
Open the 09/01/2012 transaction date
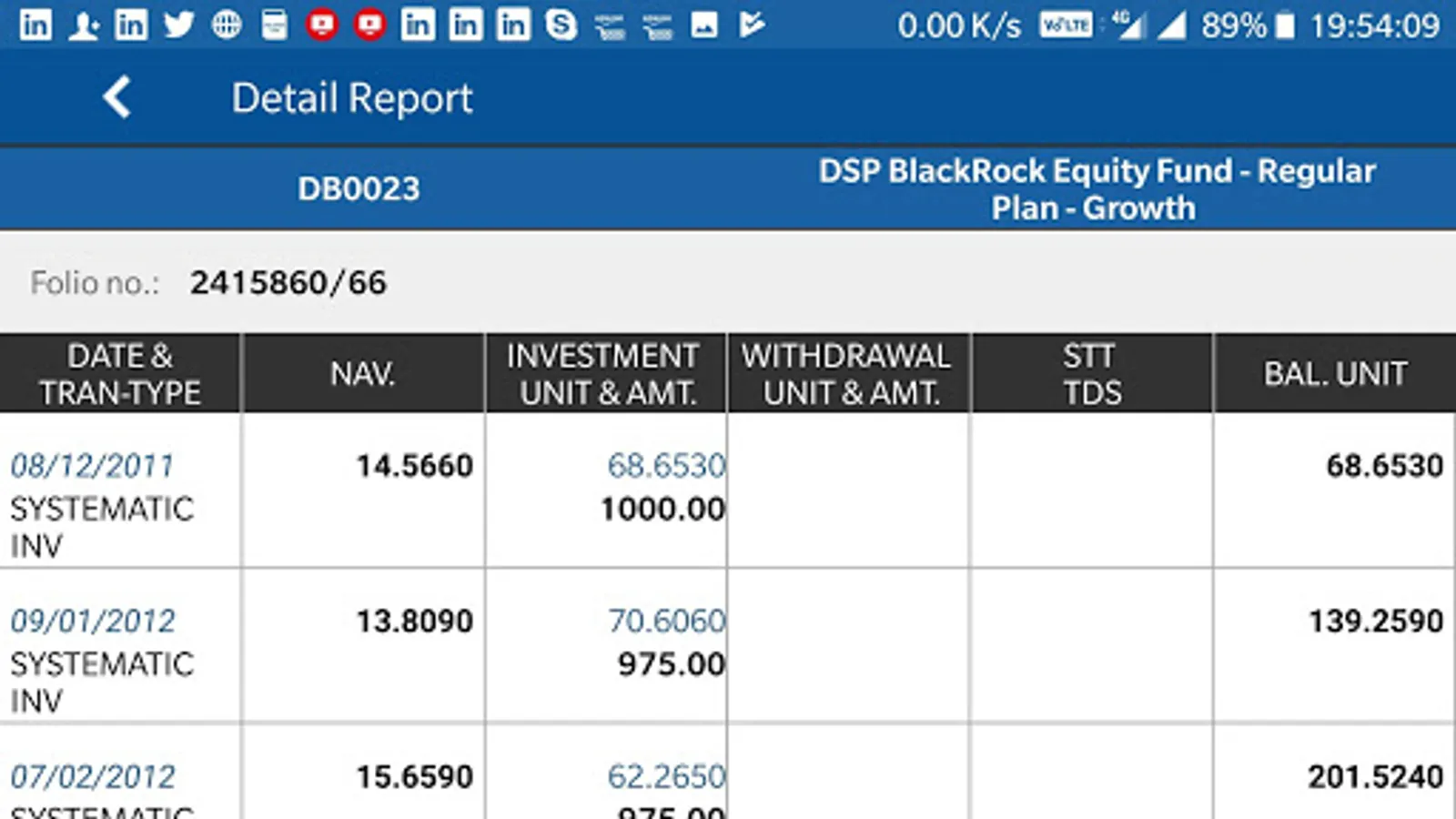coord(92,622)
